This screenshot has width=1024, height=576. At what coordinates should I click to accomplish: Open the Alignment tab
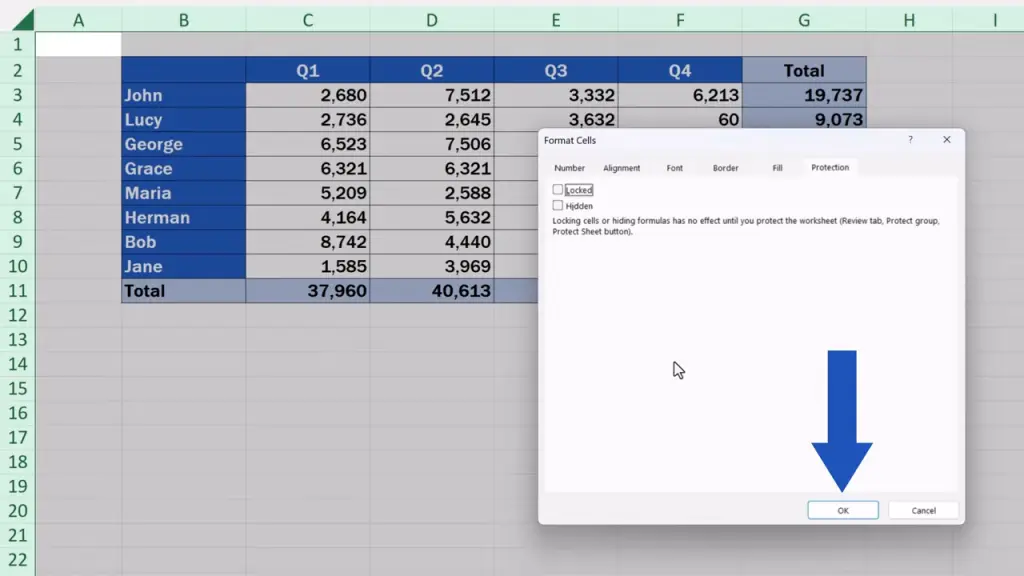pos(621,168)
